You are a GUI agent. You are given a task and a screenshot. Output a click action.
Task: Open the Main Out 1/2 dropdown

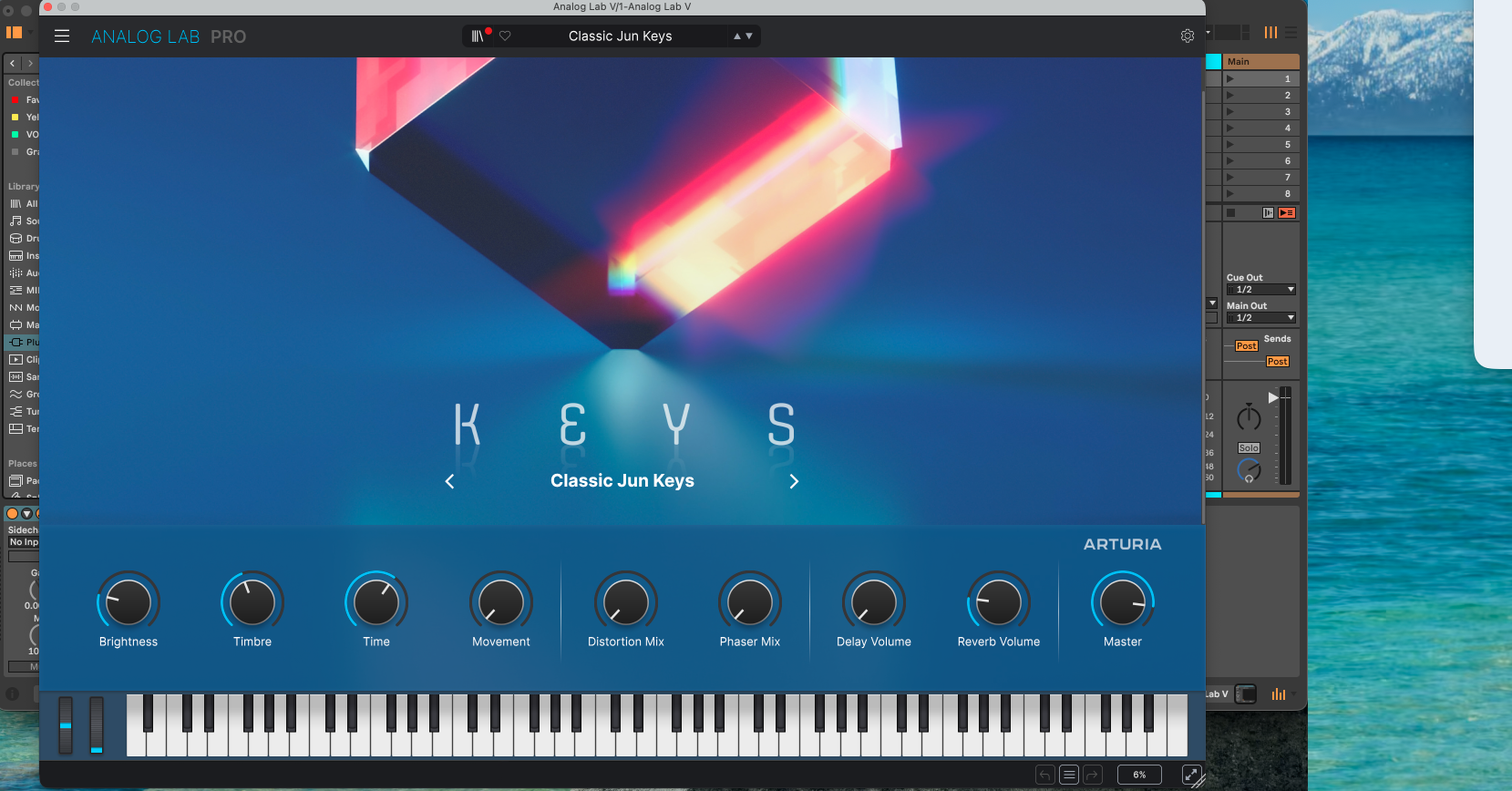pos(1261,318)
